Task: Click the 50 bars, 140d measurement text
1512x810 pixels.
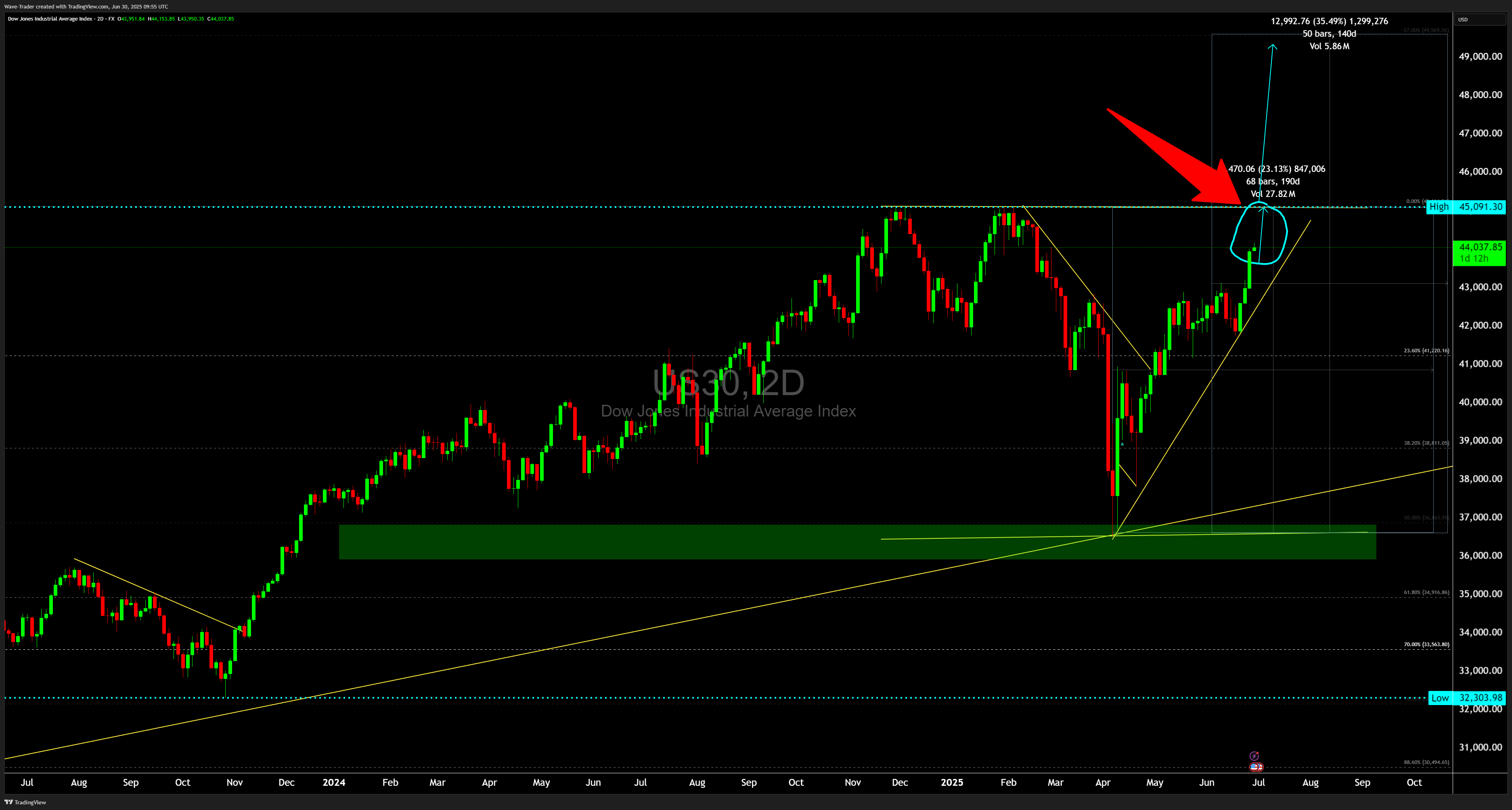Action: pos(1330,33)
